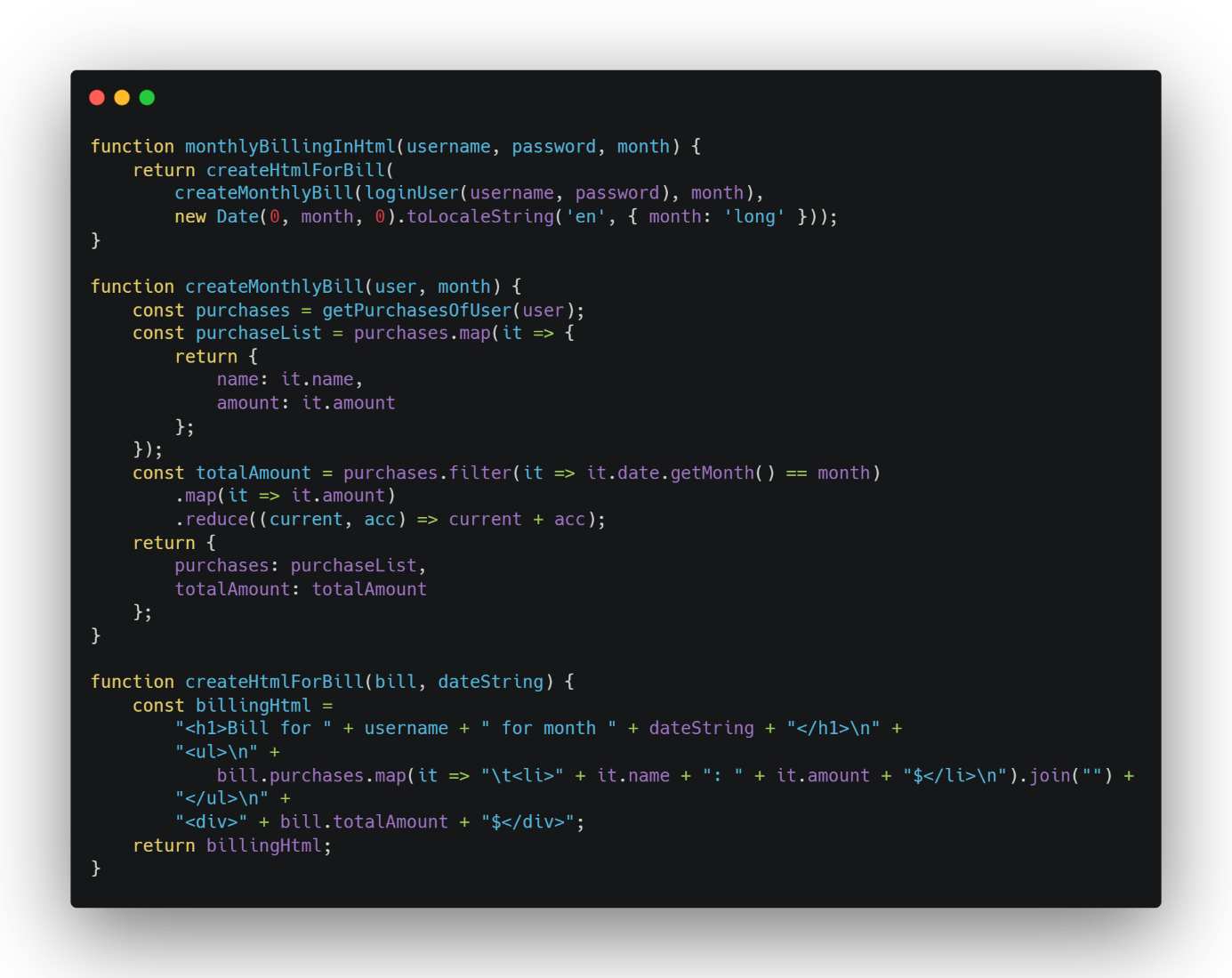
Task: Click 'const totalAmount' declaration
Action: point(221,473)
